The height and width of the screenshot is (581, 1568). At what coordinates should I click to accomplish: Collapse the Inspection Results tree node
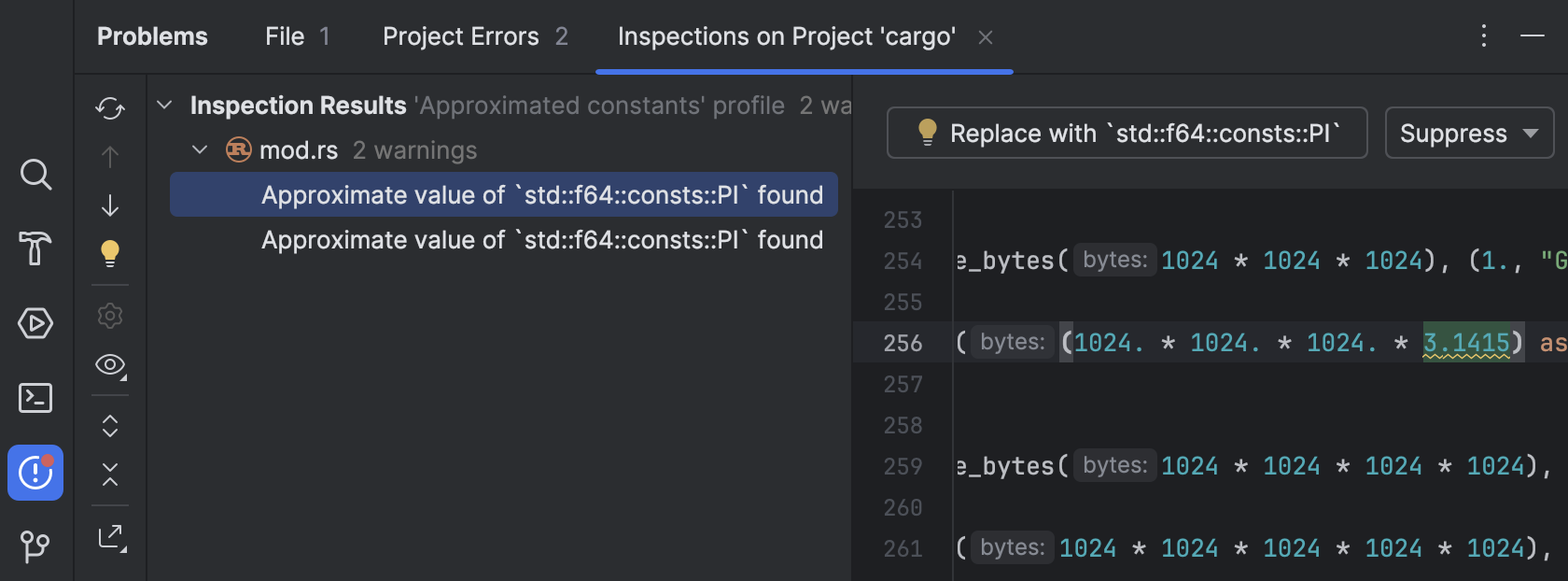click(165, 105)
